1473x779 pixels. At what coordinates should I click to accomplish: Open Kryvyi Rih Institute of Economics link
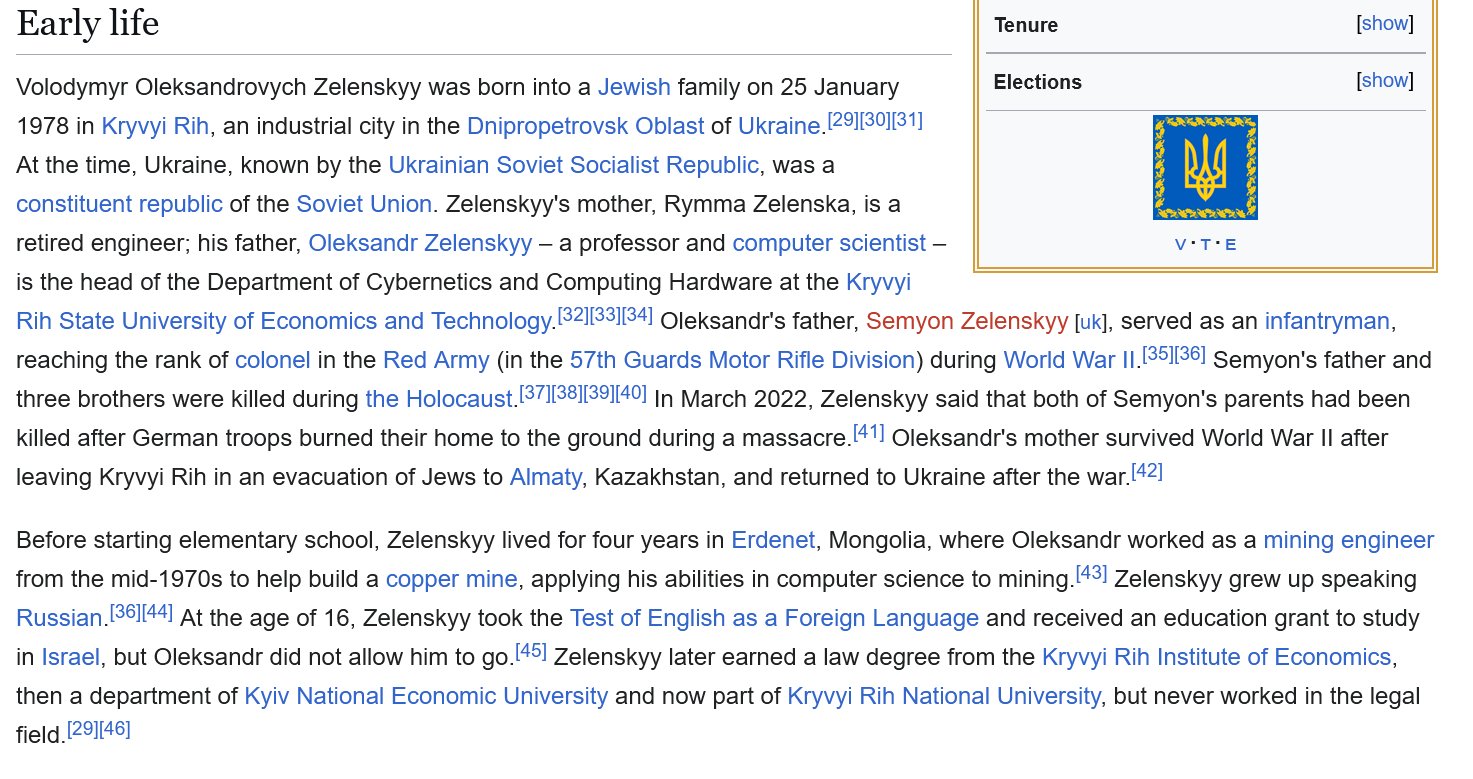point(1217,657)
